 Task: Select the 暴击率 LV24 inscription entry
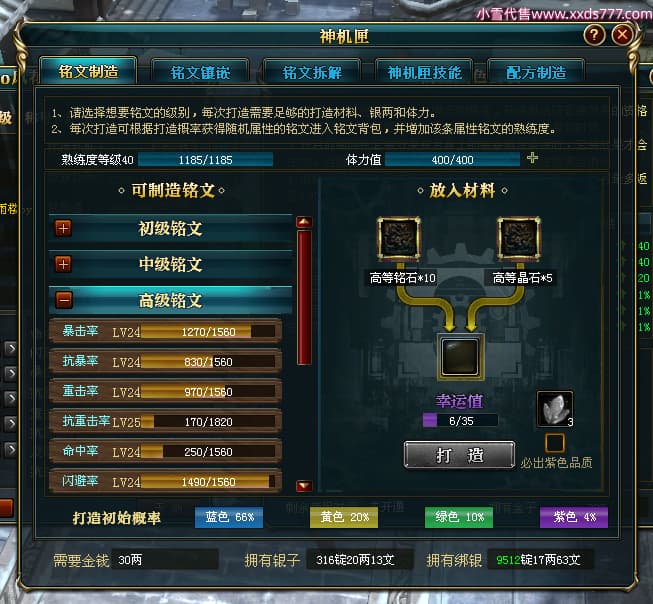pyautogui.click(x=166, y=332)
